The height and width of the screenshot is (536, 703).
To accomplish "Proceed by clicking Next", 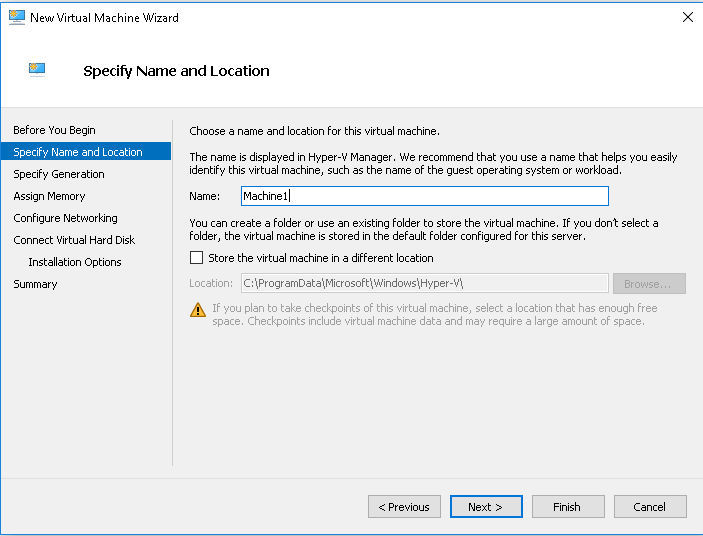I will pos(485,507).
